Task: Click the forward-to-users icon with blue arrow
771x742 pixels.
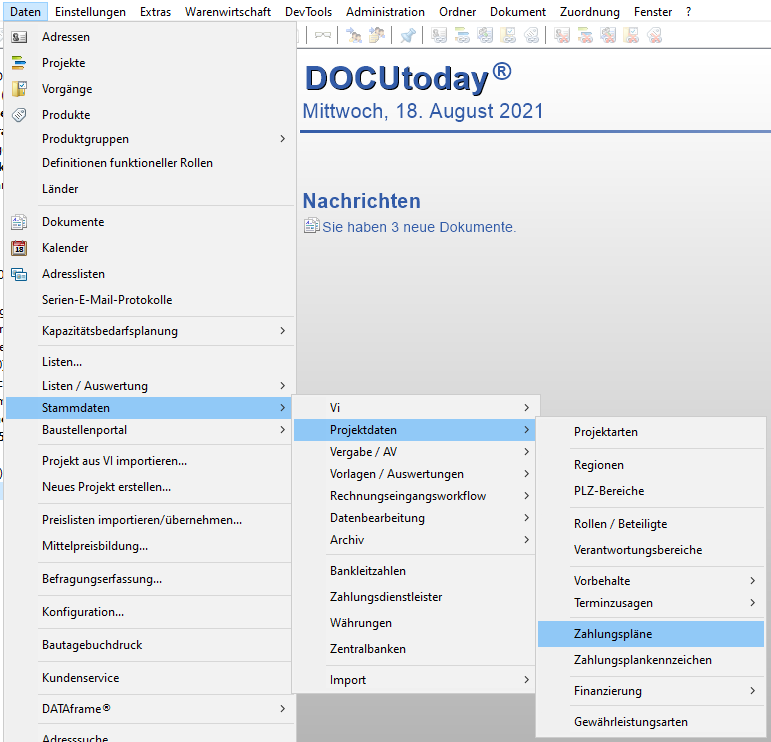Action: [354, 35]
